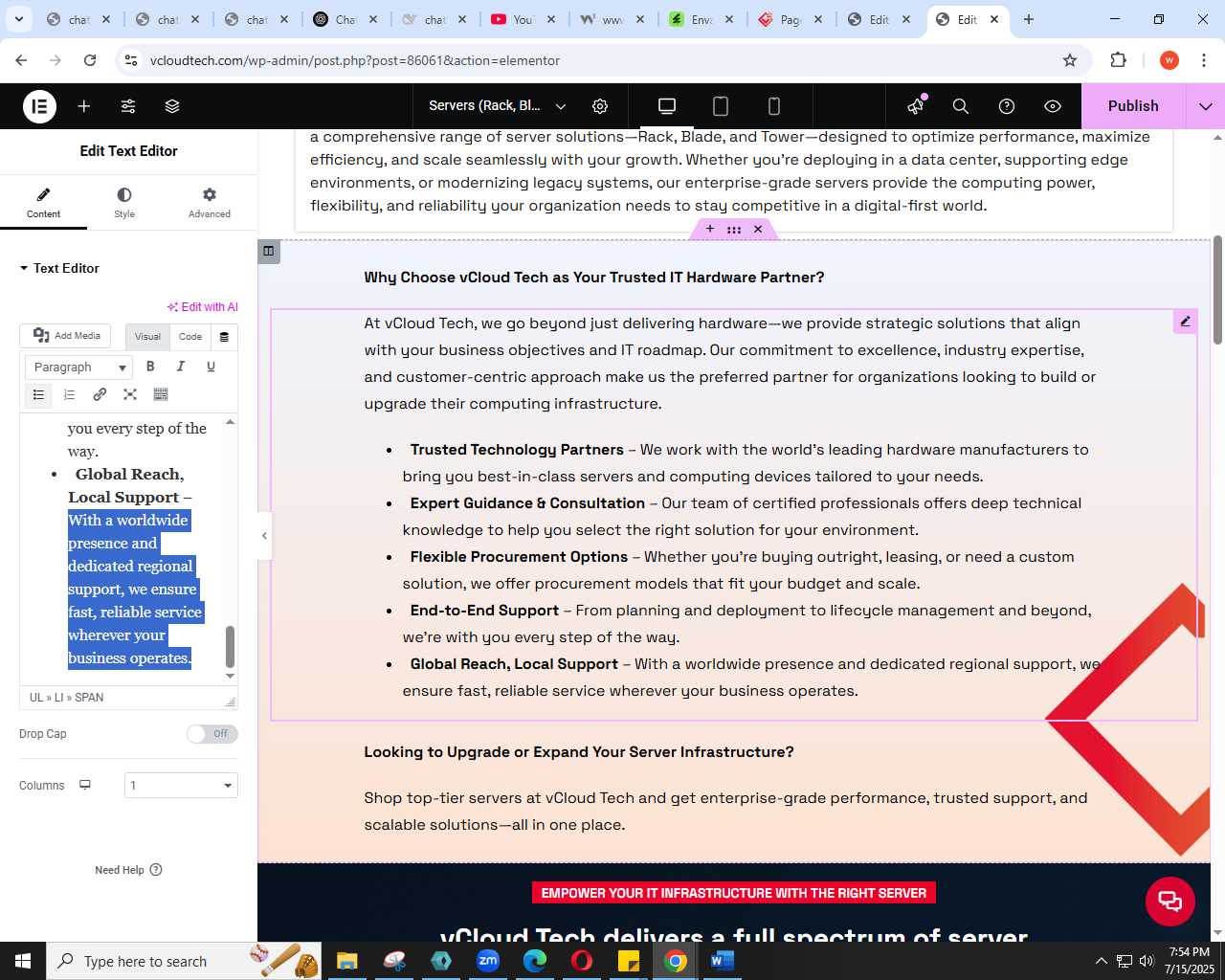Screen dimensions: 1225x980
Task: Toggle Drop Cap switch
Action: tap(212, 734)
